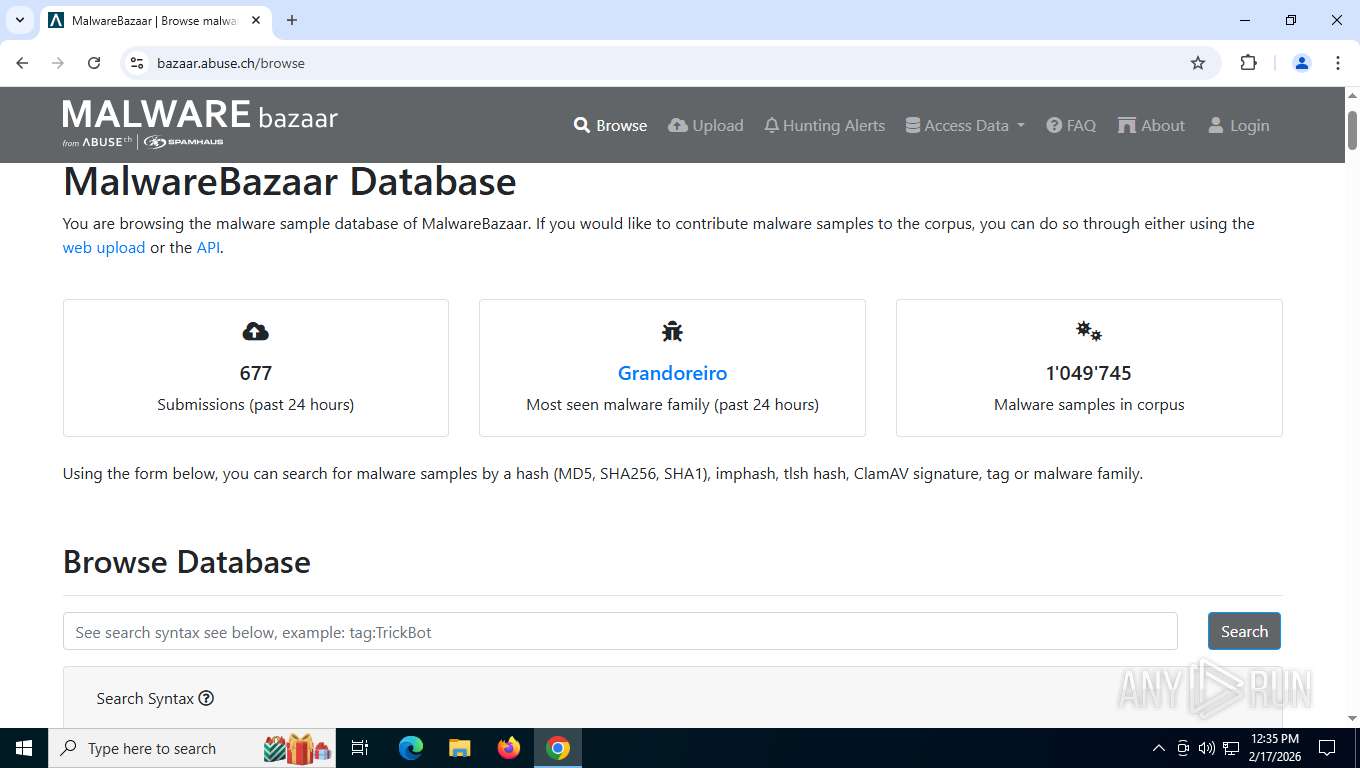The height and width of the screenshot is (768, 1360).
Task: View site information icon
Action: [138, 63]
